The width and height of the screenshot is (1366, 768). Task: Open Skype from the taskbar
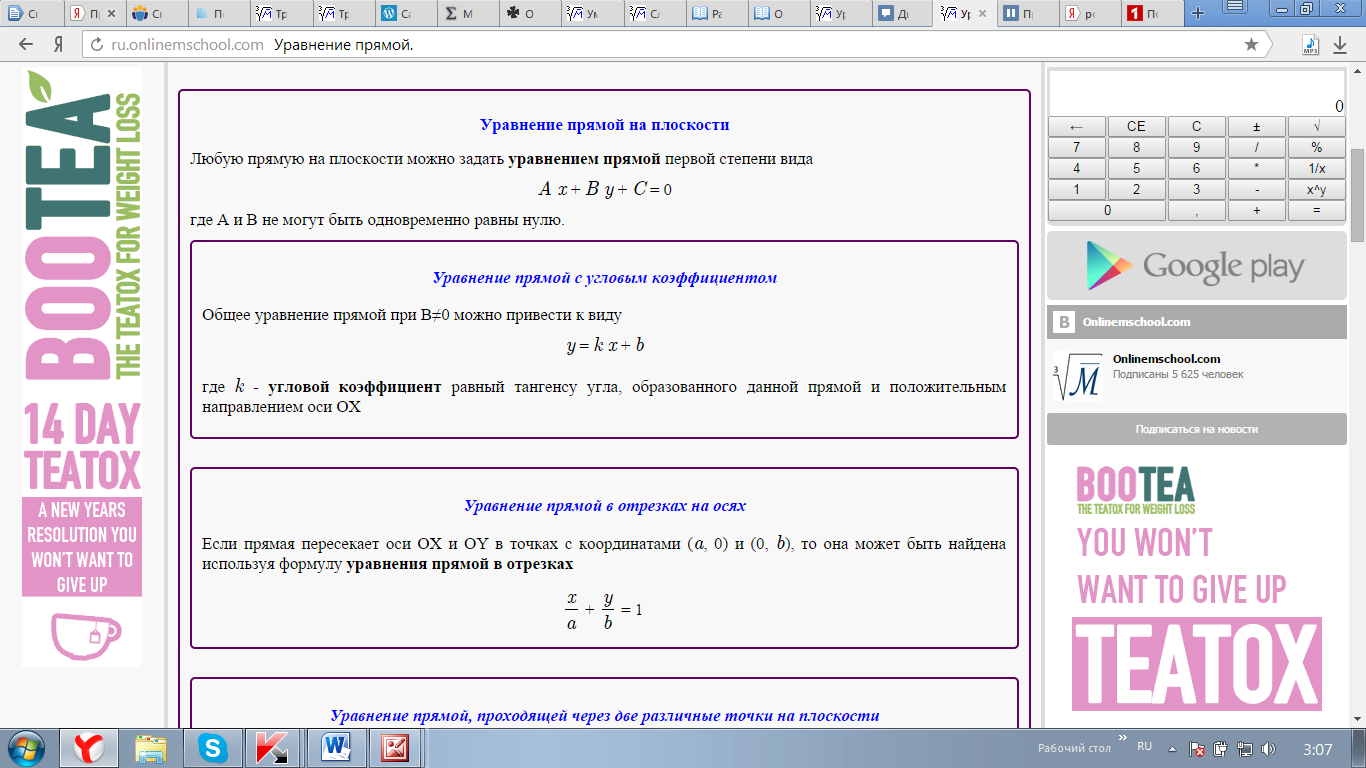click(x=212, y=748)
